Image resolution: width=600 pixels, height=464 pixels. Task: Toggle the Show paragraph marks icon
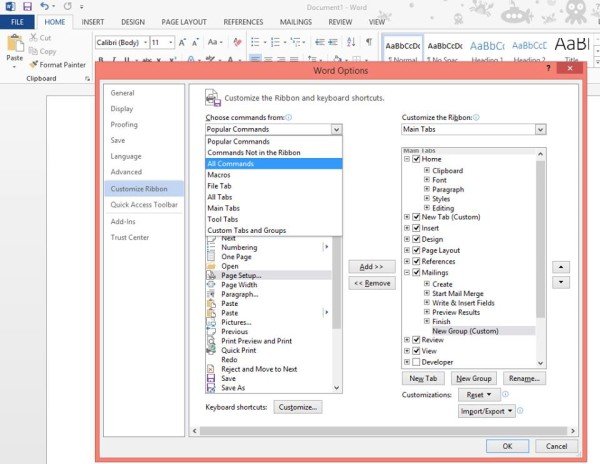click(x=368, y=42)
